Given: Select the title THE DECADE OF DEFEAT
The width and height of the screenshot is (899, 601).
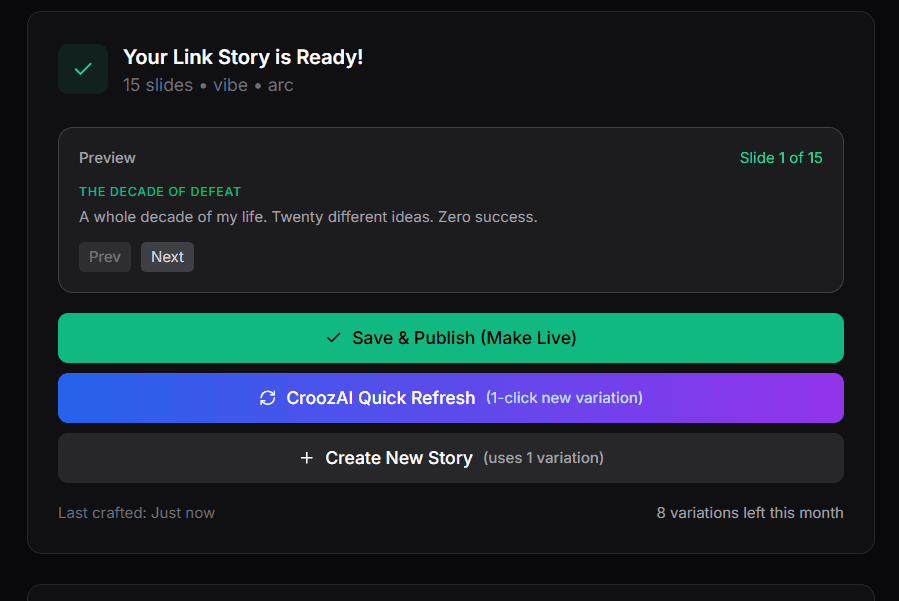Looking at the screenshot, I should point(160,191).
